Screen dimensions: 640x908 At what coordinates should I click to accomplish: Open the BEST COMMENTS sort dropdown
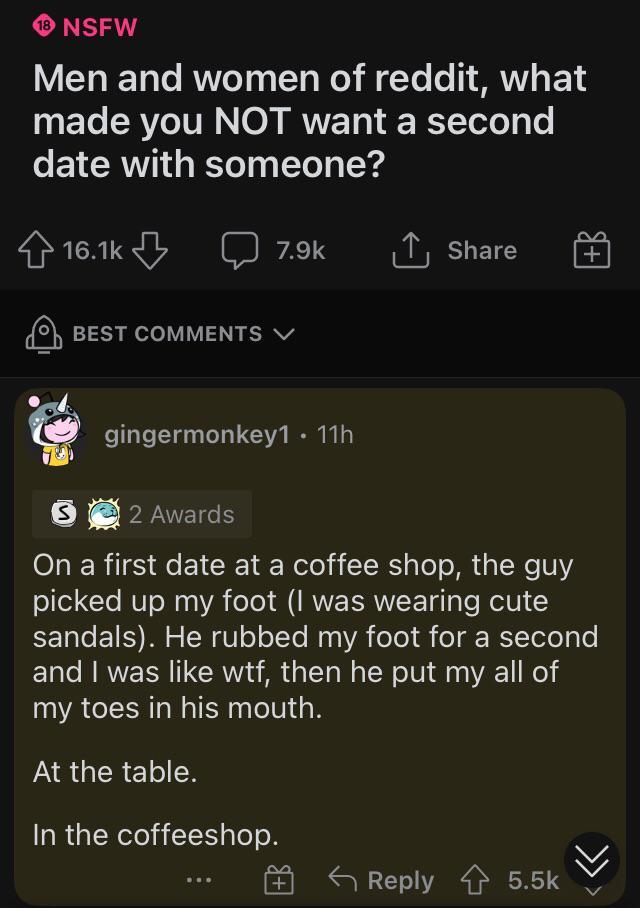[x=180, y=334]
